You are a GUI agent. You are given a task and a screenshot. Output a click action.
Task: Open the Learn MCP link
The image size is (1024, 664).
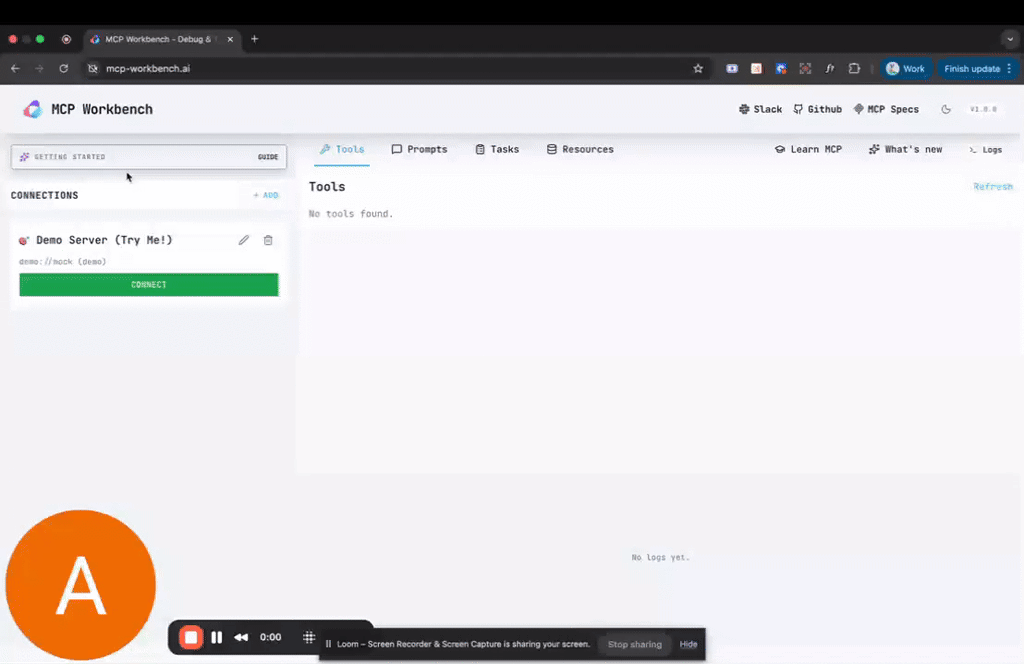click(808, 150)
